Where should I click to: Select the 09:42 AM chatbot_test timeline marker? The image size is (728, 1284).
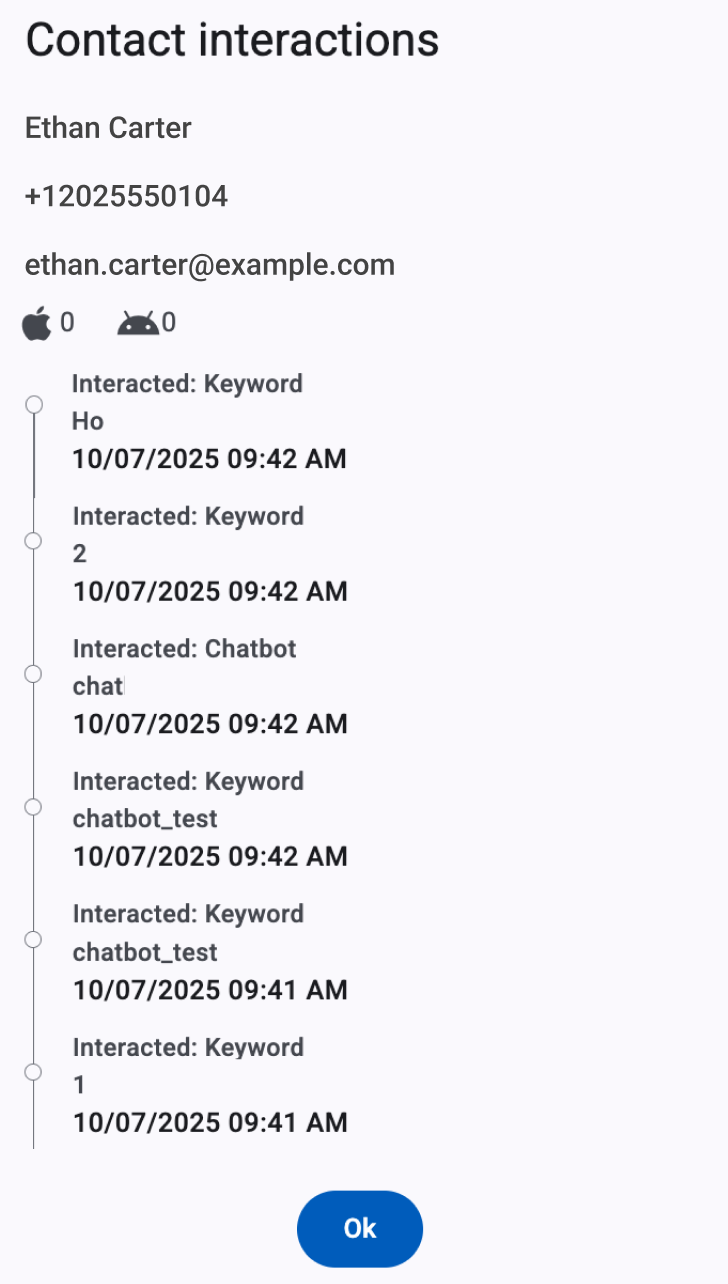pyautogui.click(x=33, y=806)
